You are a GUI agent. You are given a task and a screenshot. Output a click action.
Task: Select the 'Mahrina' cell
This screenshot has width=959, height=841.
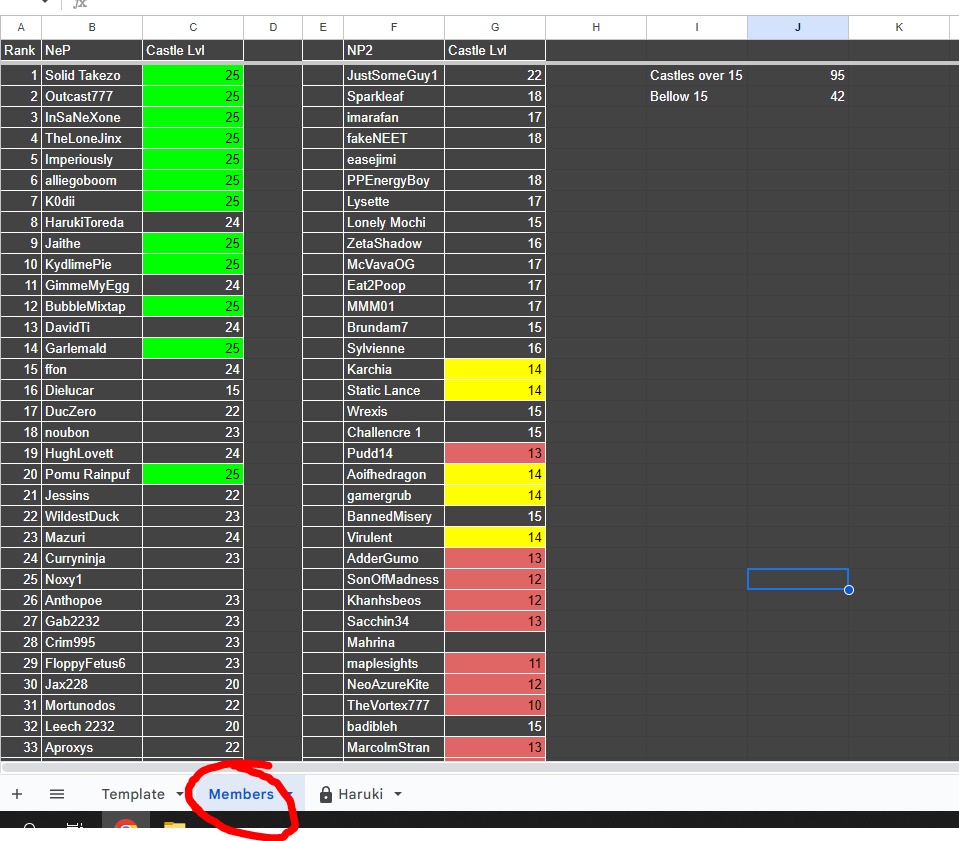coord(394,642)
